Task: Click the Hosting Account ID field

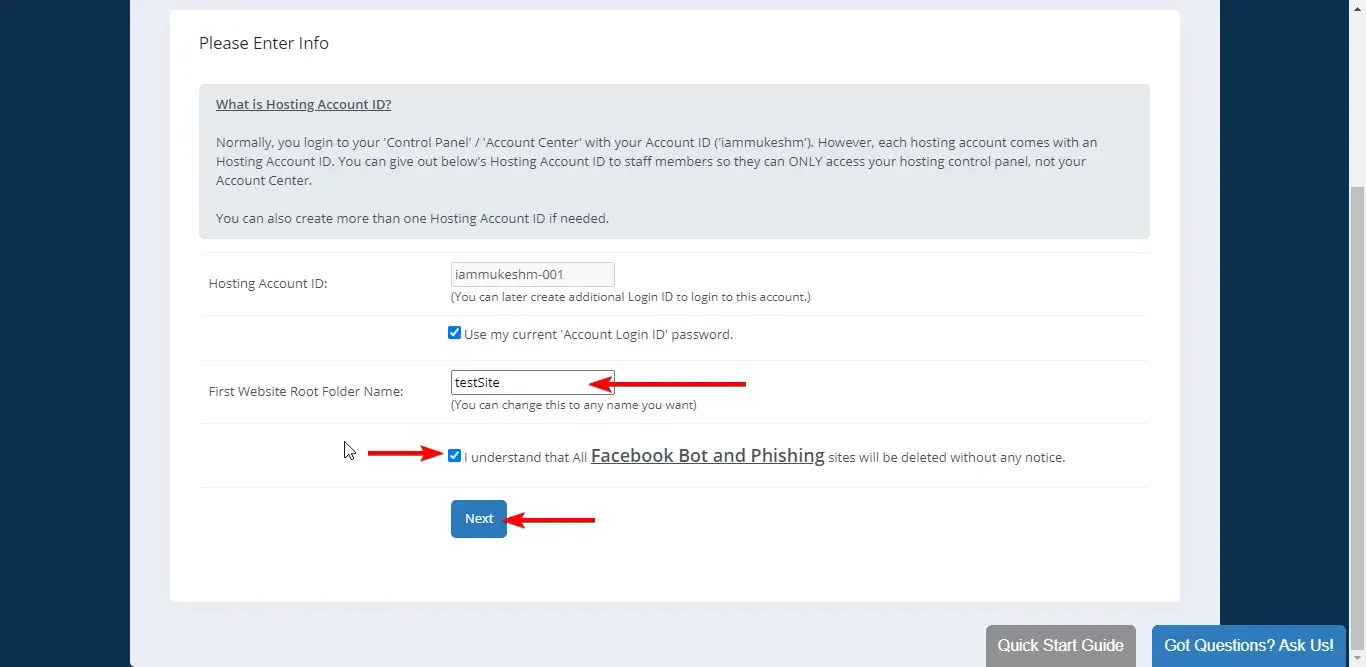Action: (x=532, y=274)
